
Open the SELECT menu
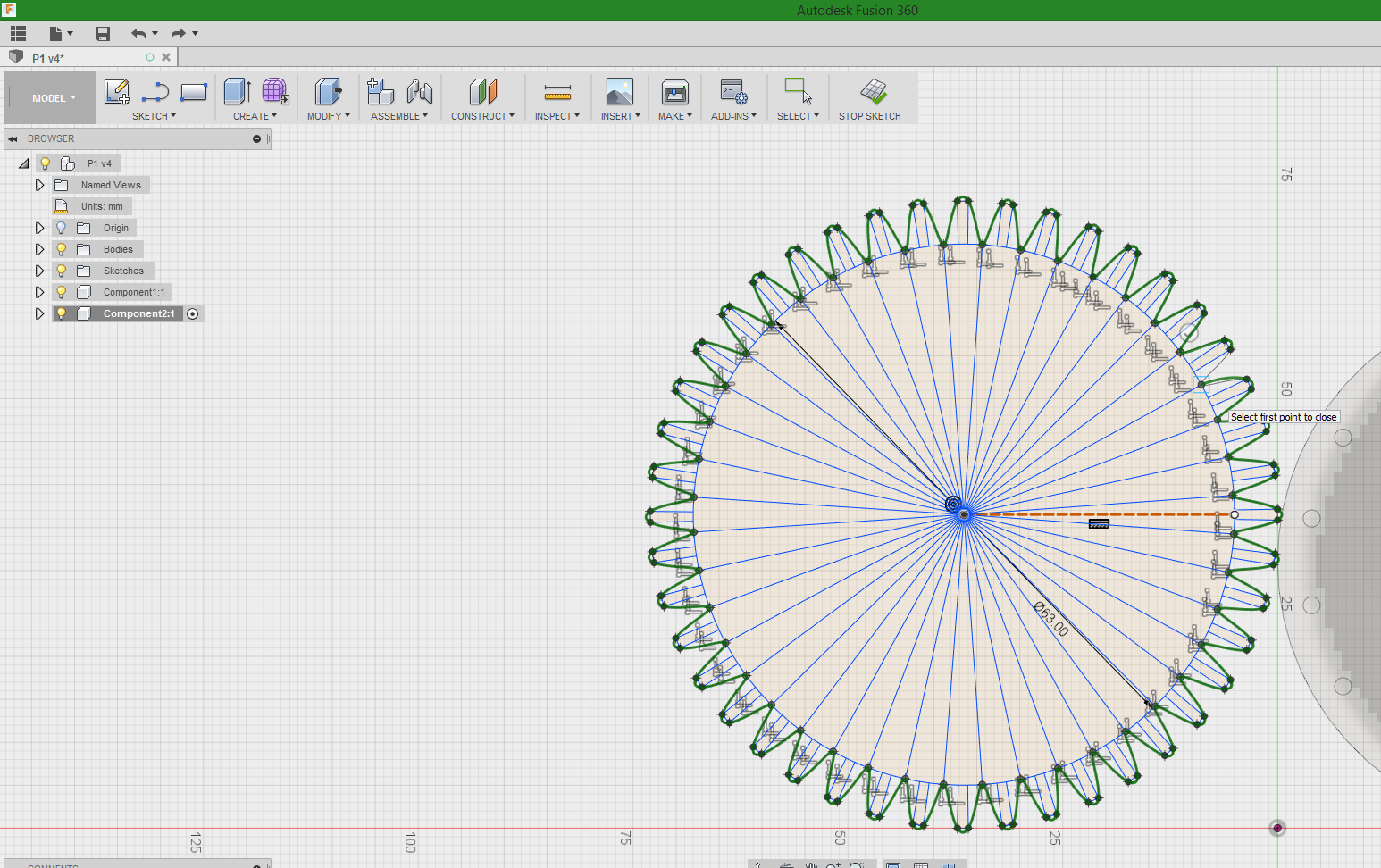pos(798,116)
